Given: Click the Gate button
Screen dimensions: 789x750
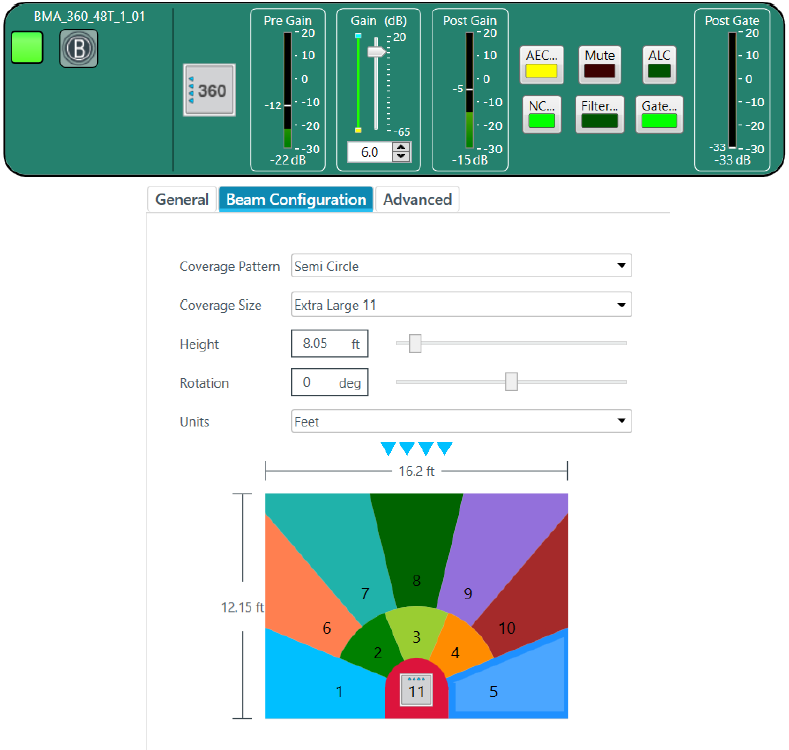Looking at the screenshot, I should coord(658,113).
